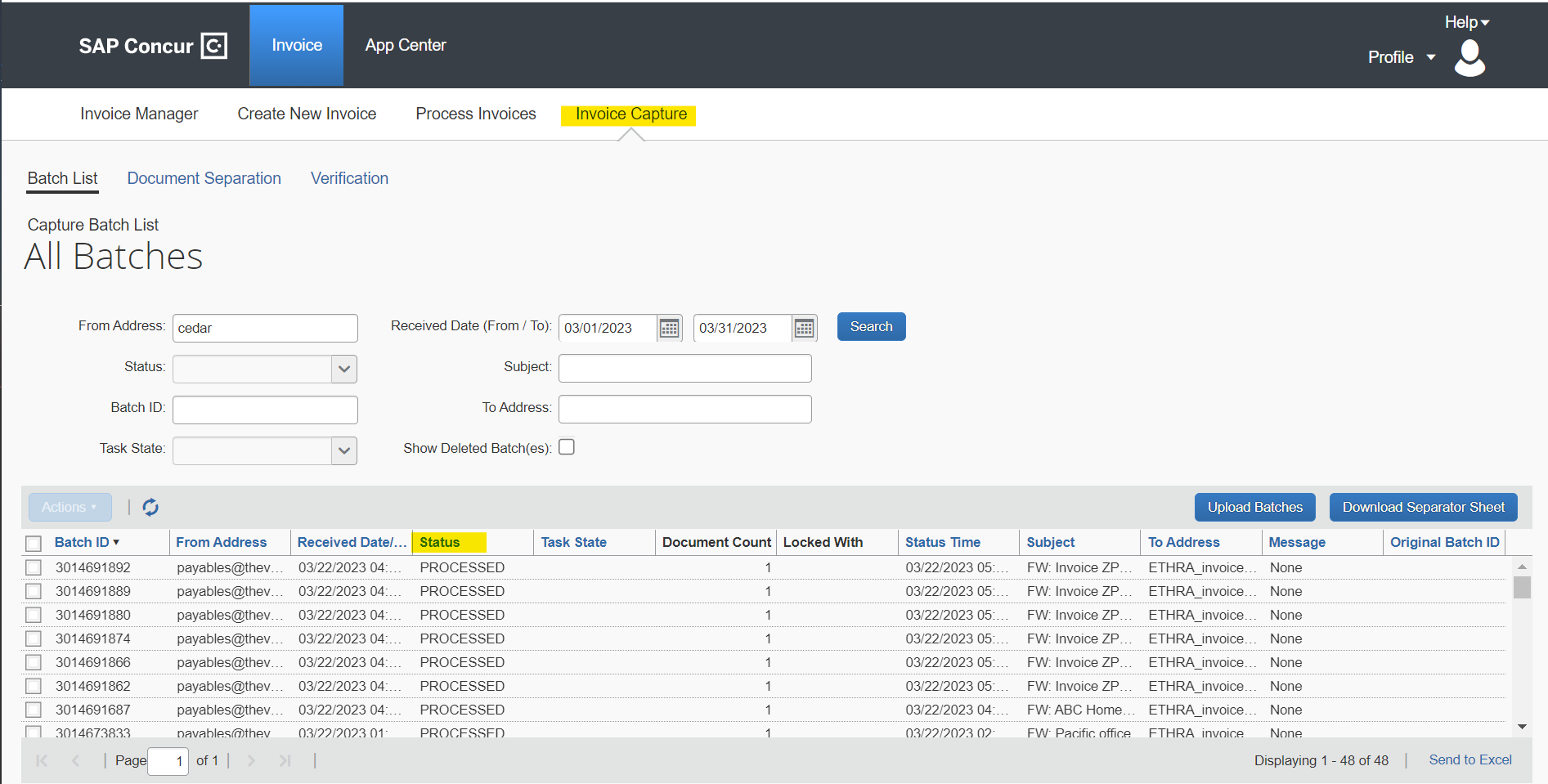
Task: Check the Show Deleted Batch(es) box
Action: click(567, 447)
